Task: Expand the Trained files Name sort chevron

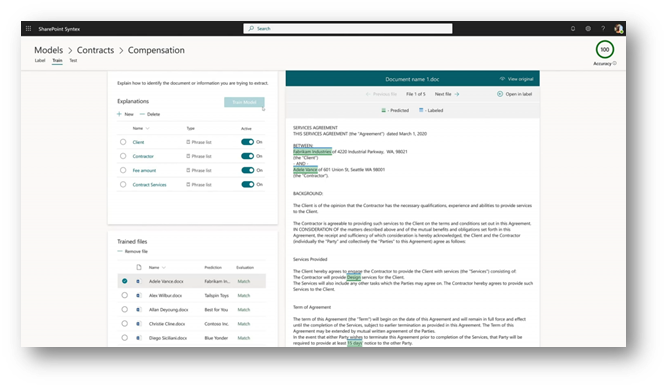Action: pyautogui.click(x=164, y=268)
